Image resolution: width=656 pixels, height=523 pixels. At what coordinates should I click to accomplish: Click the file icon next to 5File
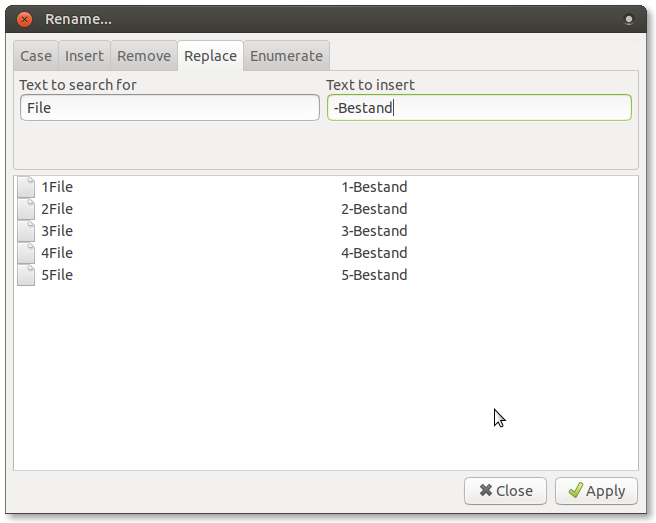coord(27,275)
